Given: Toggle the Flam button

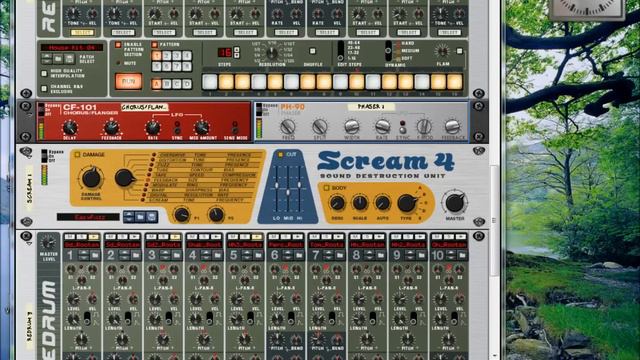Looking at the screenshot, I should [459, 51].
